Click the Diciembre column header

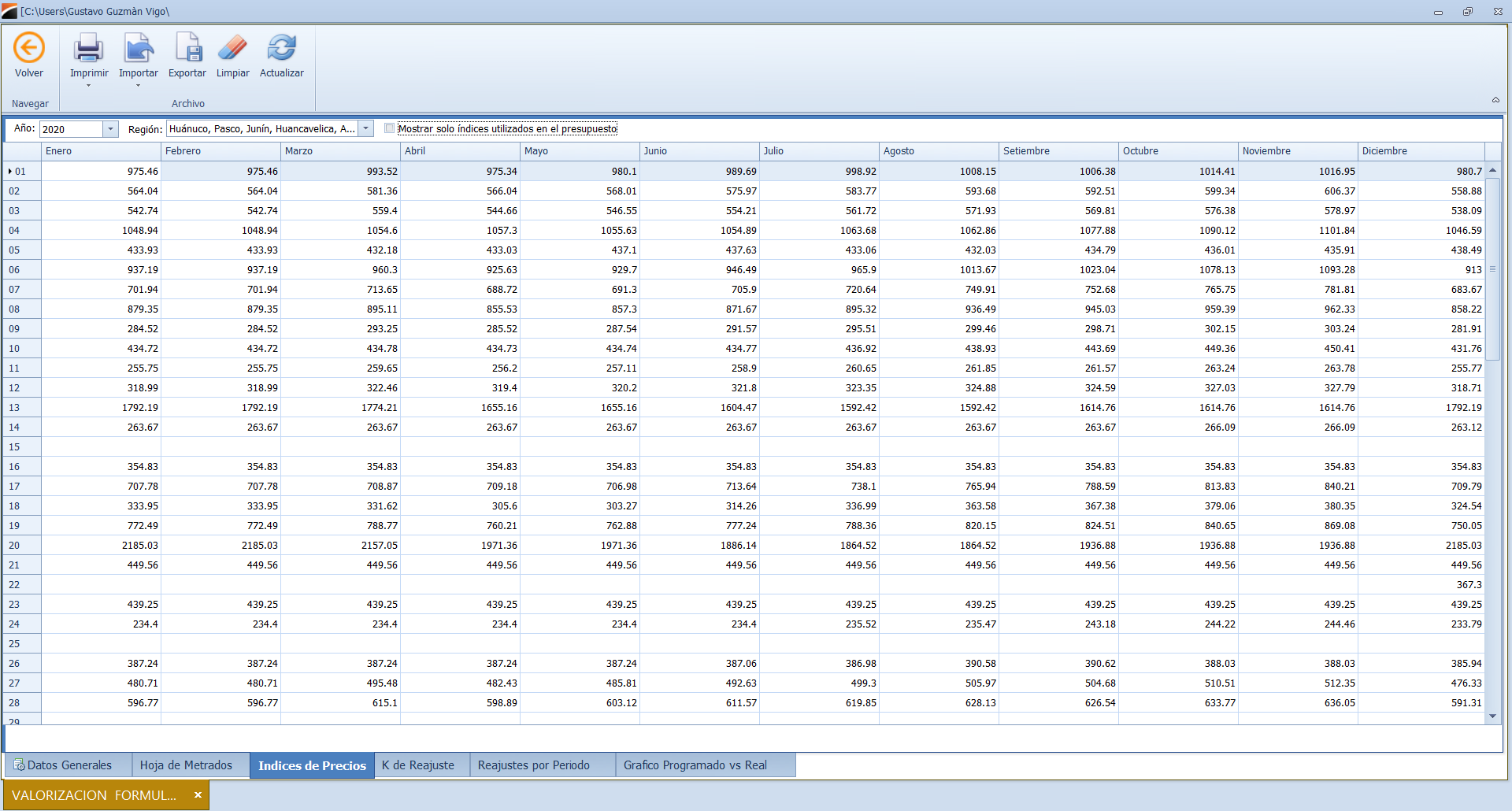[1420, 151]
